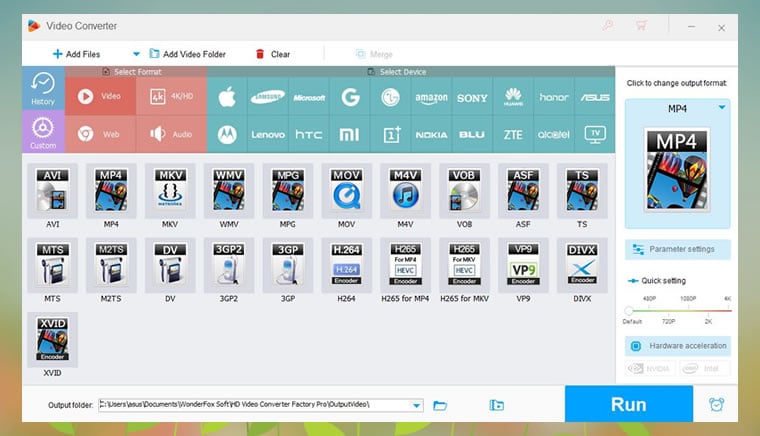Pick the M2TS format icon
This screenshot has height=436, width=760.
111,265
